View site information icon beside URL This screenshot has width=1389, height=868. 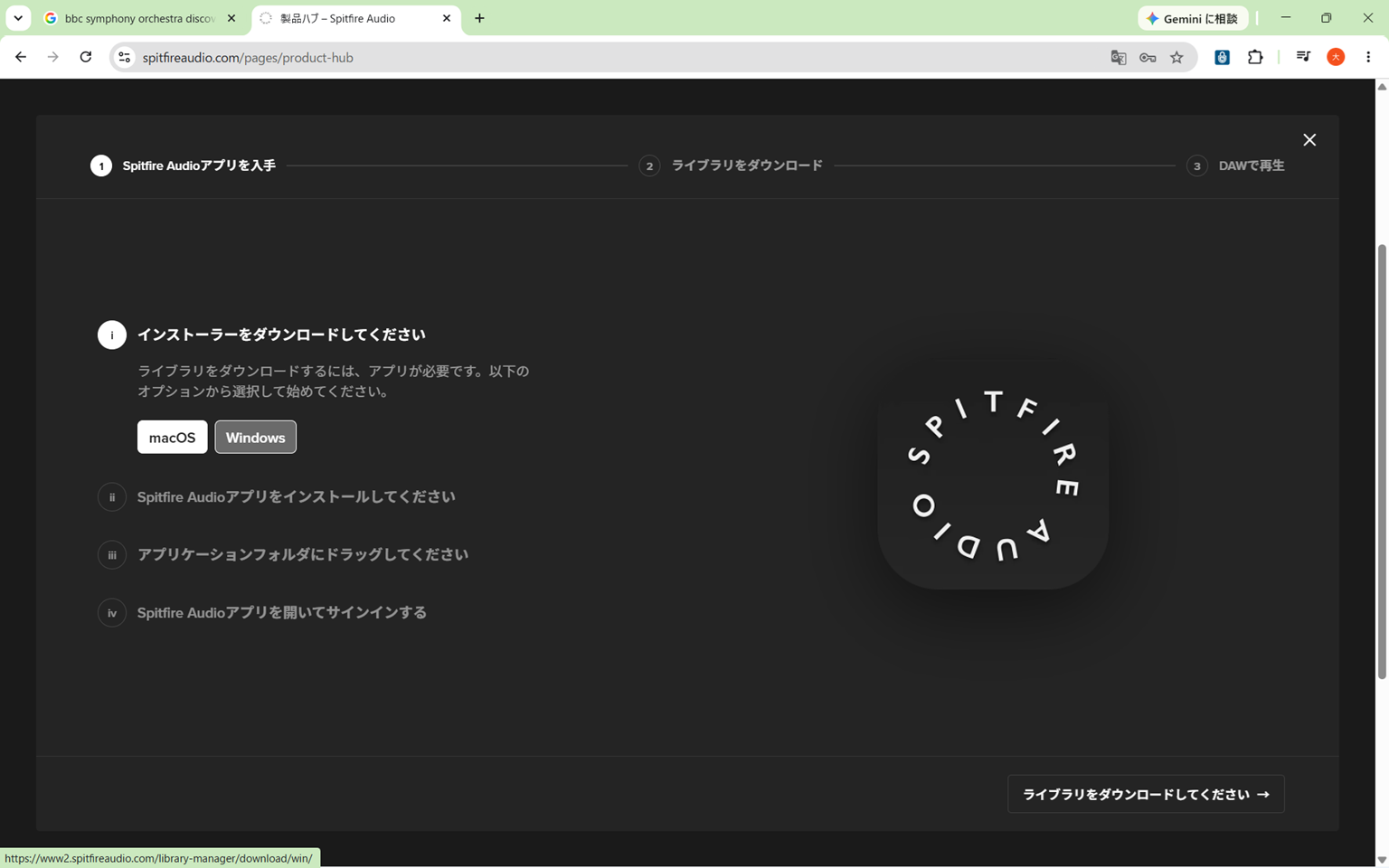point(125,57)
